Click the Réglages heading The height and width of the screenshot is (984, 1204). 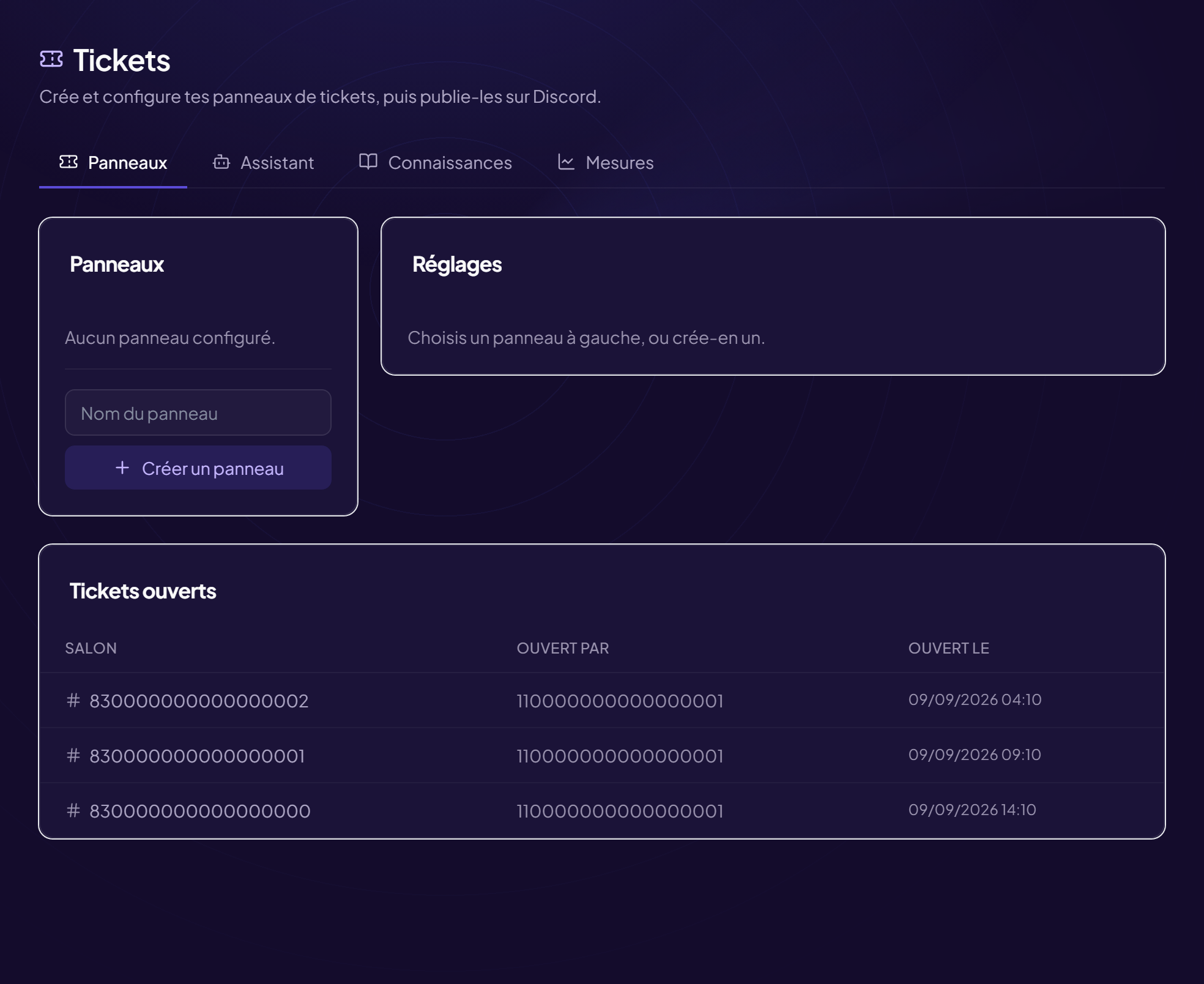(457, 264)
